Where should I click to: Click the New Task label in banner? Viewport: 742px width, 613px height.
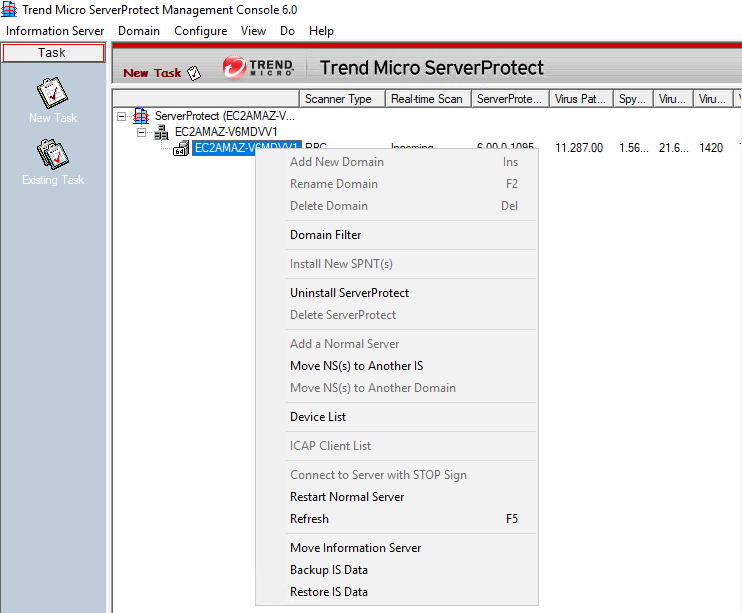pos(152,73)
